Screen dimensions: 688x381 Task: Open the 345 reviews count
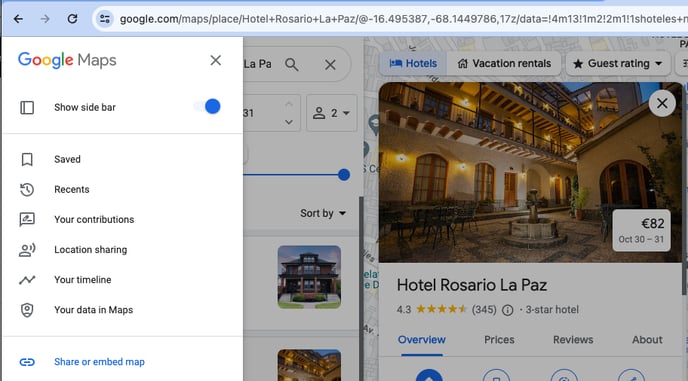coord(484,310)
